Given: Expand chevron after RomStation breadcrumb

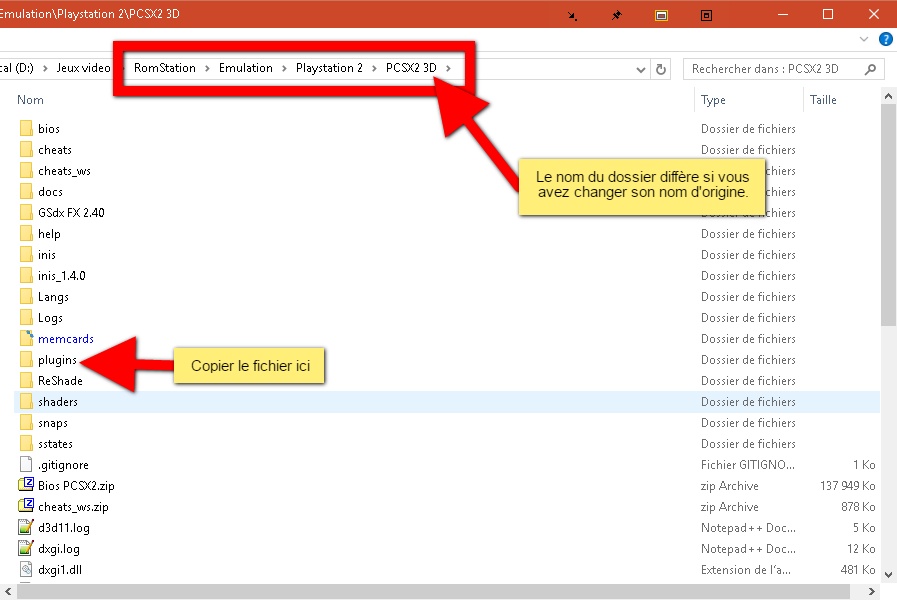Looking at the screenshot, I should coord(207,68).
